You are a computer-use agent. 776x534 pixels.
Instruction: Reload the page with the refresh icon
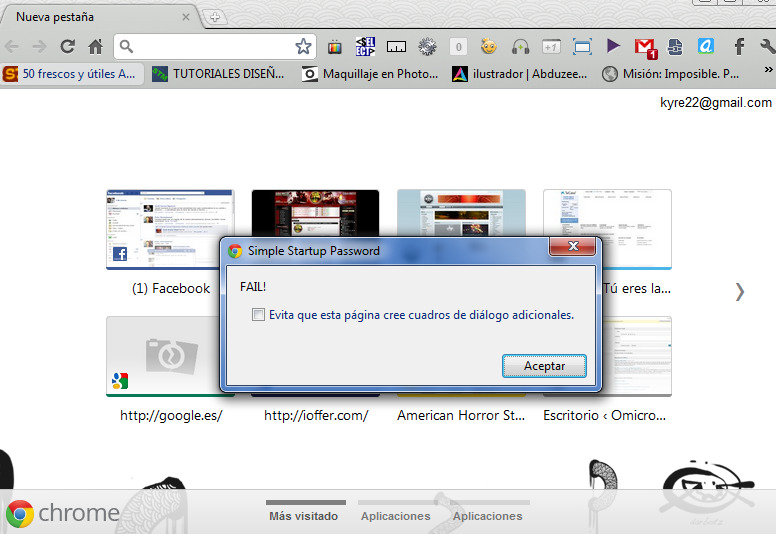tap(67, 47)
